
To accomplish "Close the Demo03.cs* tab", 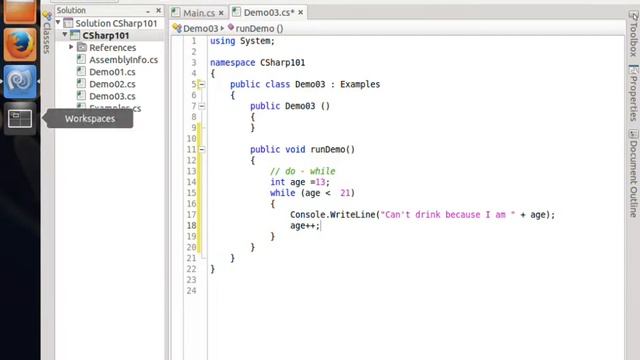I will 300,13.
